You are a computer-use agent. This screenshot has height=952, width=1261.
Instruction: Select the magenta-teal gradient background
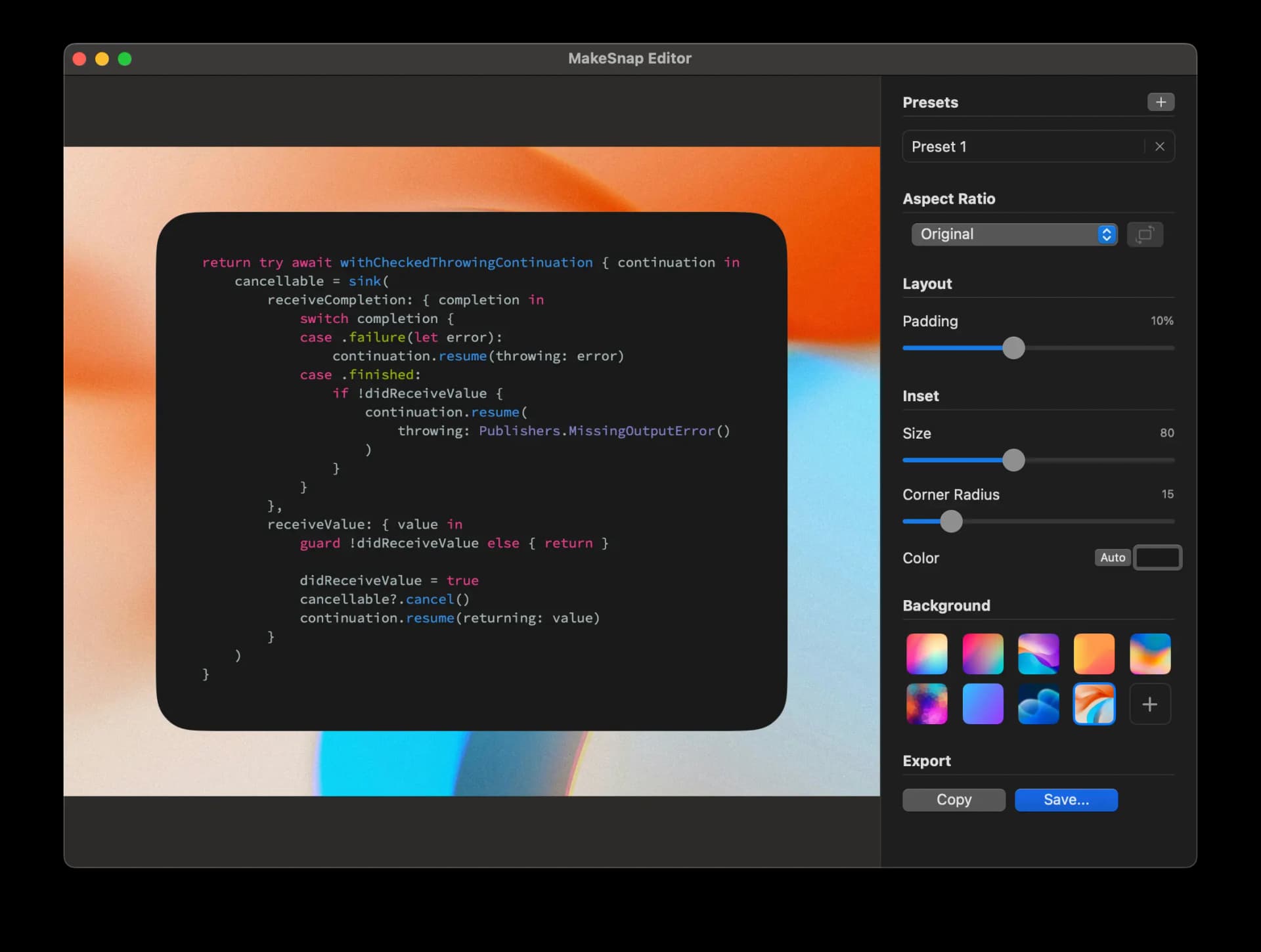(x=982, y=654)
